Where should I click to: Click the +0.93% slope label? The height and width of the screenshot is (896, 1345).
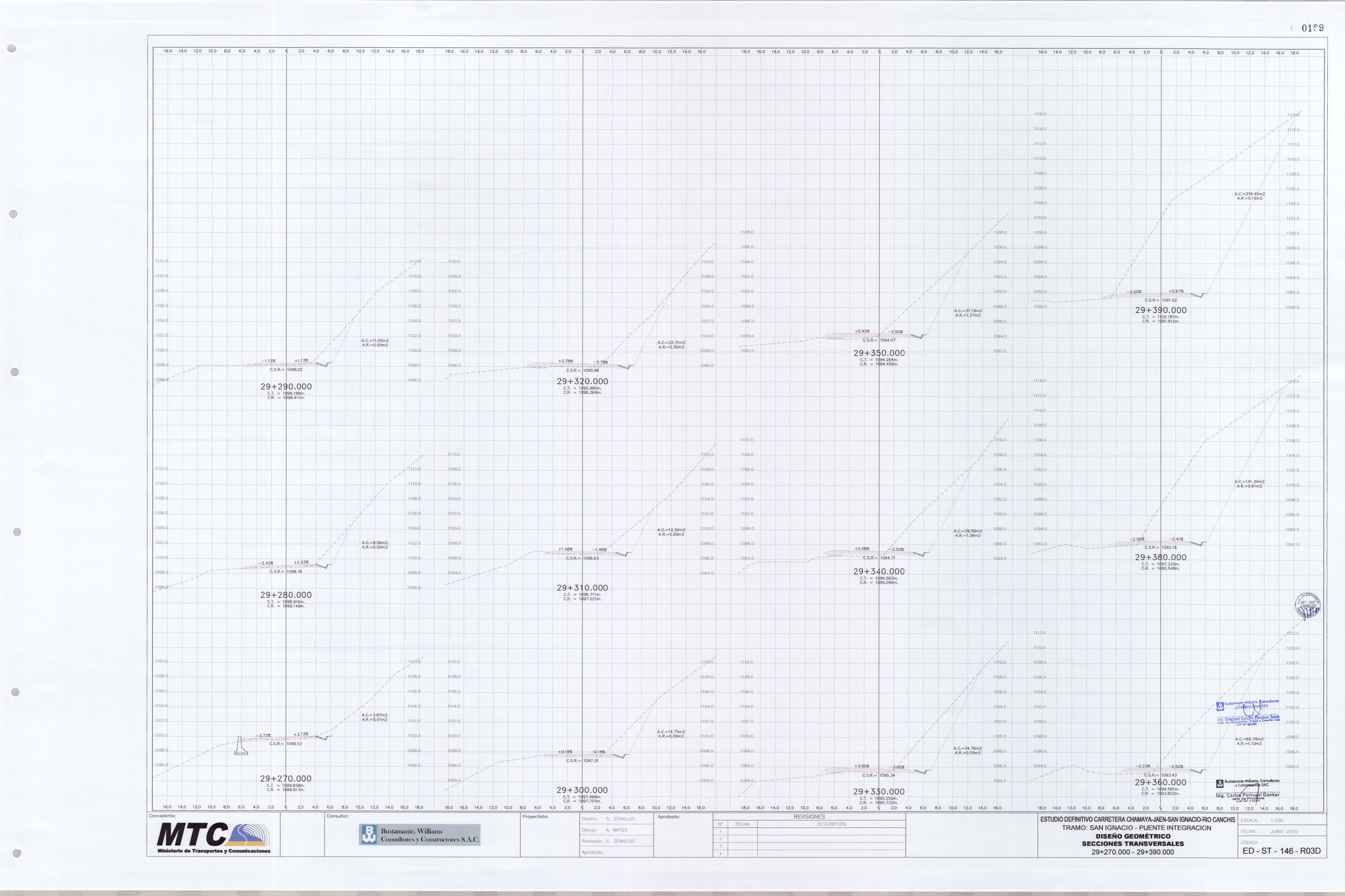(x=862, y=331)
